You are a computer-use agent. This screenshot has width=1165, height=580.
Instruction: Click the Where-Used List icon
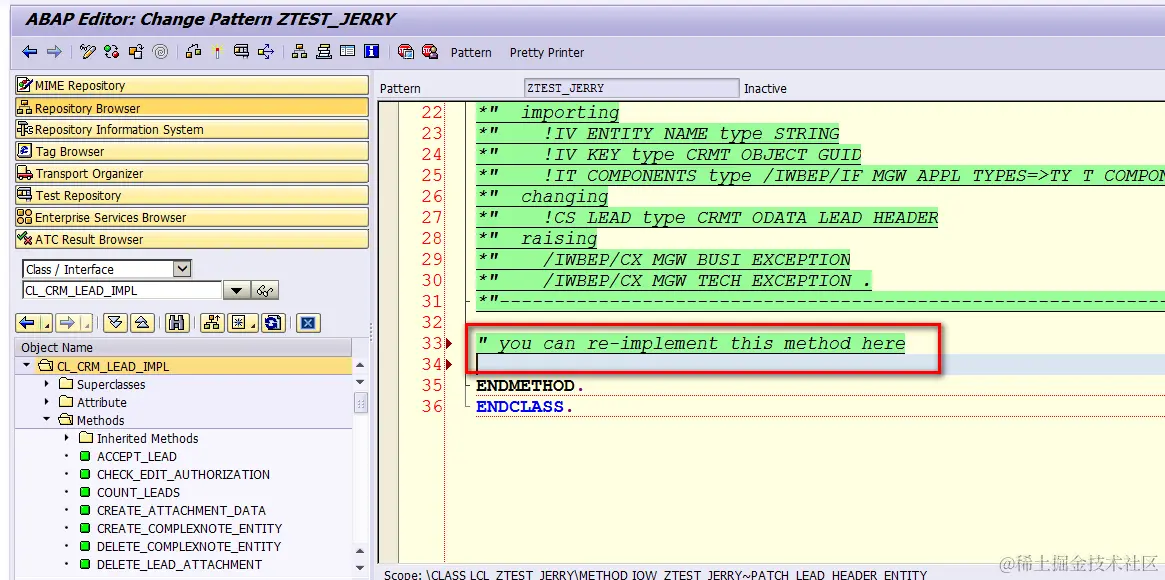[265, 51]
